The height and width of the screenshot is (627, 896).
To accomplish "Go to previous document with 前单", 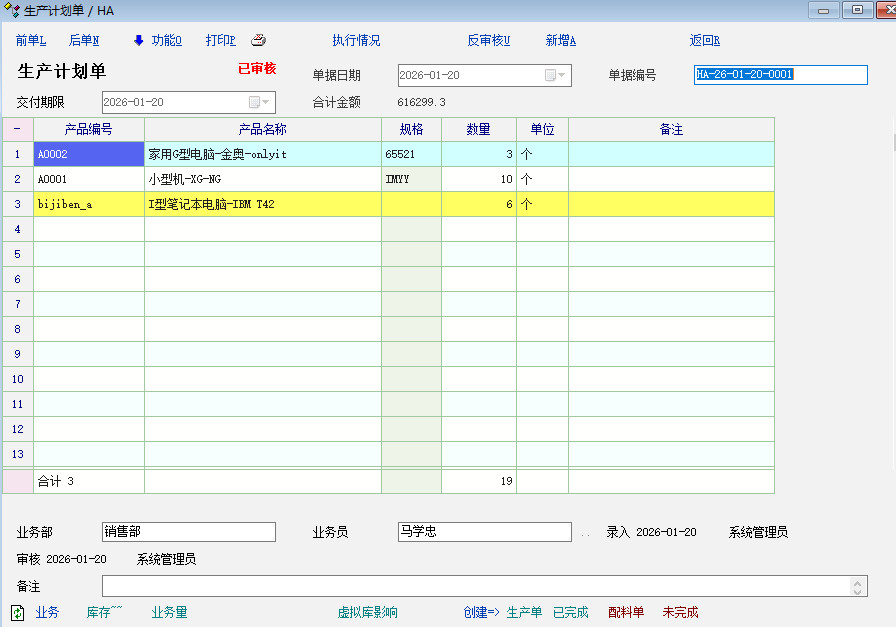I will click(x=31, y=41).
